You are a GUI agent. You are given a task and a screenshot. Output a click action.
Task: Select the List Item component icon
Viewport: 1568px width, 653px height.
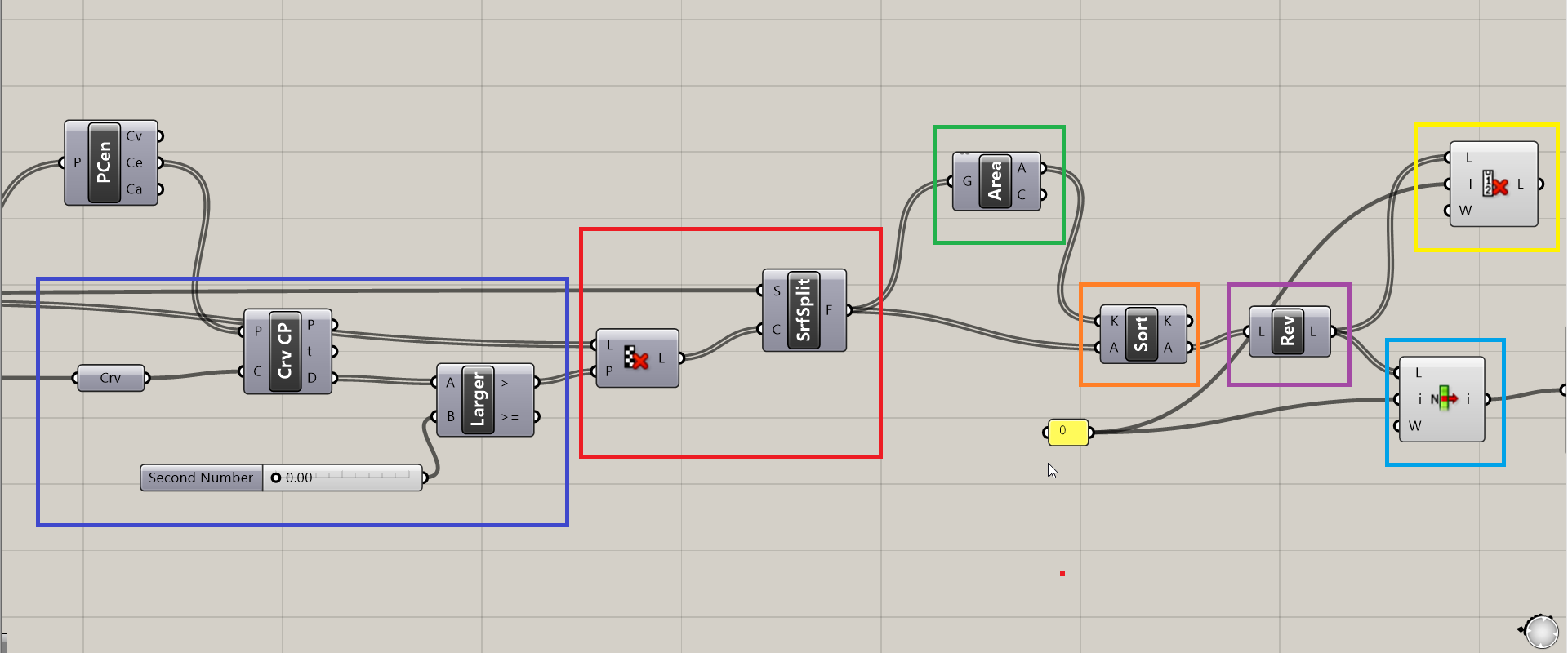1444,399
